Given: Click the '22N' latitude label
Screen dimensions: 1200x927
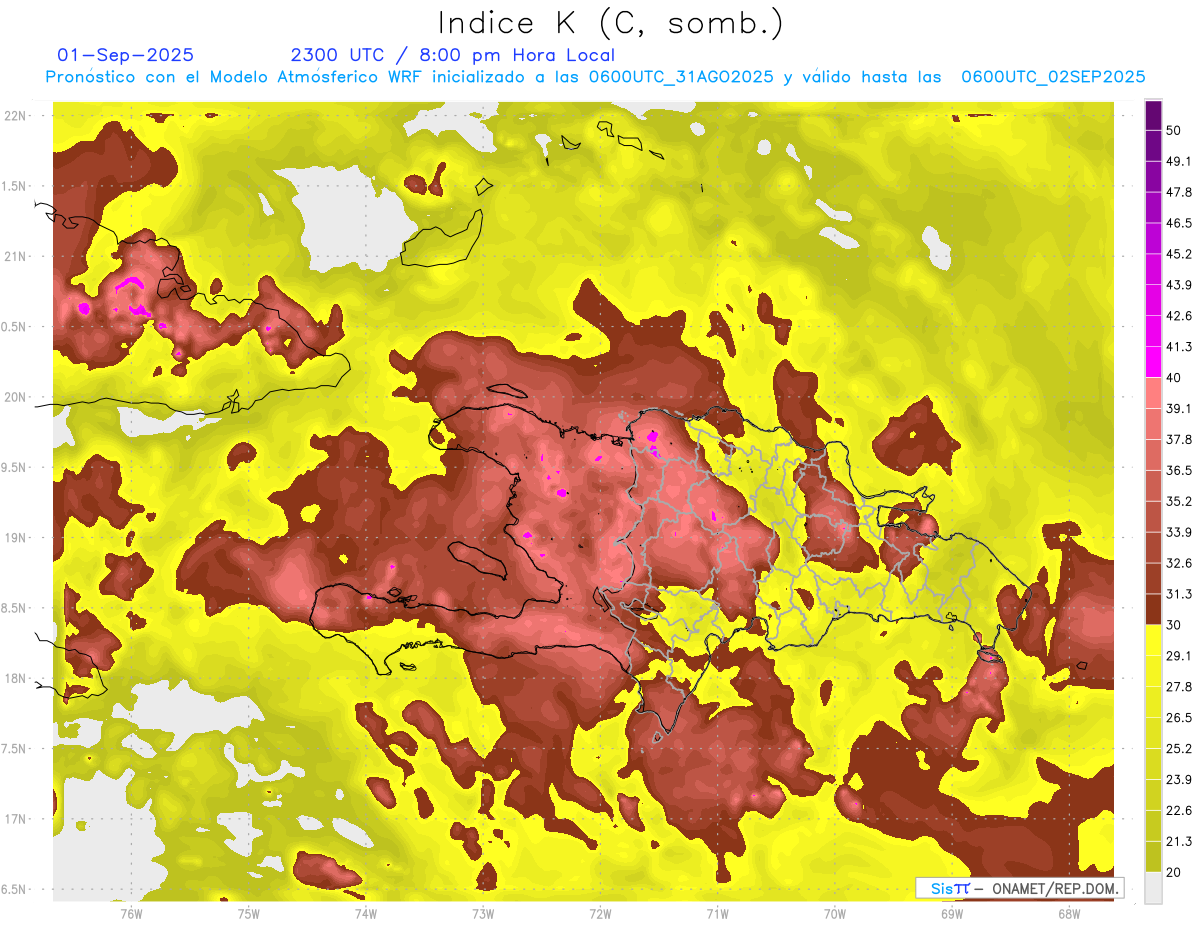Looking at the screenshot, I should pyautogui.click(x=16, y=115).
